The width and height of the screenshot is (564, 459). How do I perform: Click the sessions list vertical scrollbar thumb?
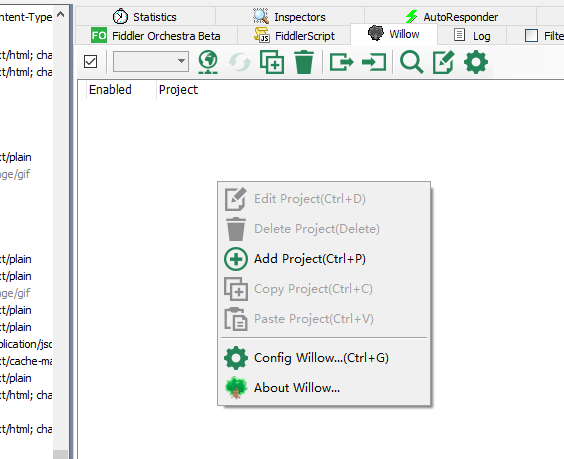coord(60,454)
